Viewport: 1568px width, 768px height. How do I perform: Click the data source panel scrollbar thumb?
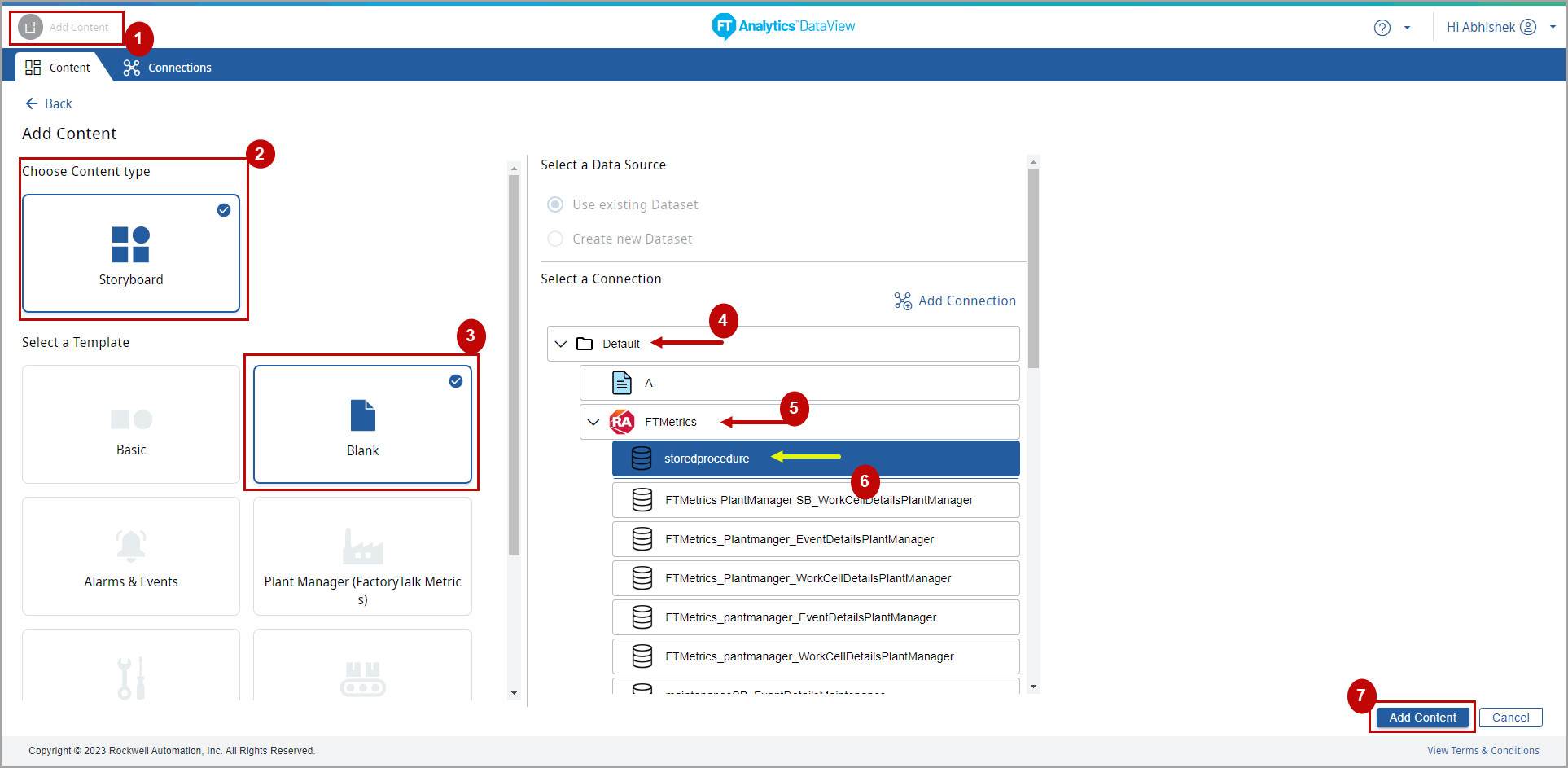(1033, 268)
